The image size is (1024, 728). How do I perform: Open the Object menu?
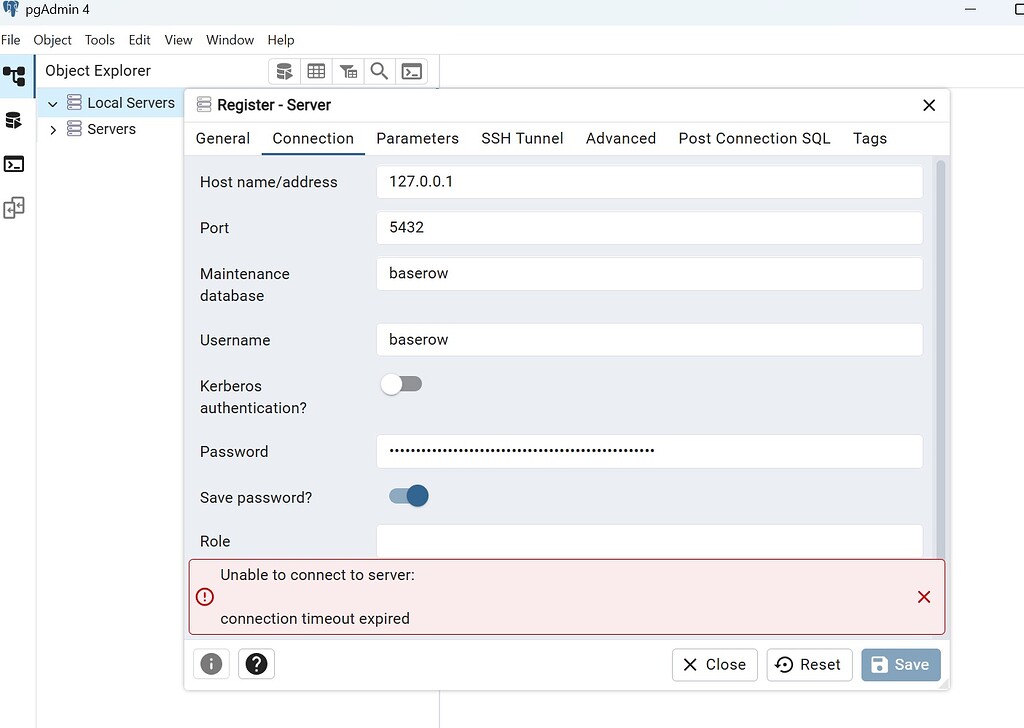[x=52, y=40]
